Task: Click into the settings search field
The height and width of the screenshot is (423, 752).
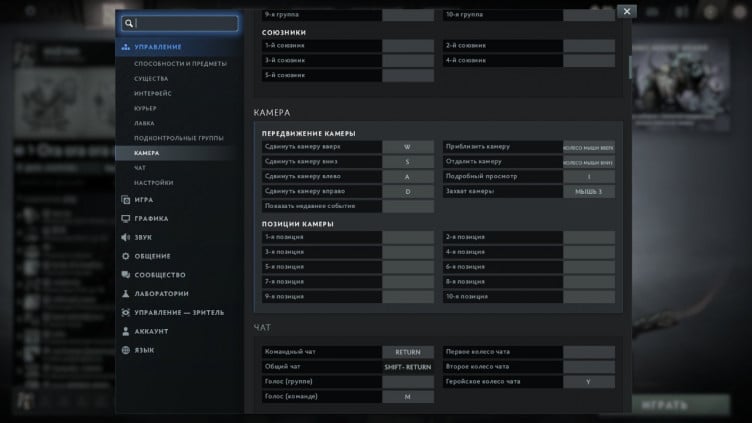Action: click(x=185, y=23)
